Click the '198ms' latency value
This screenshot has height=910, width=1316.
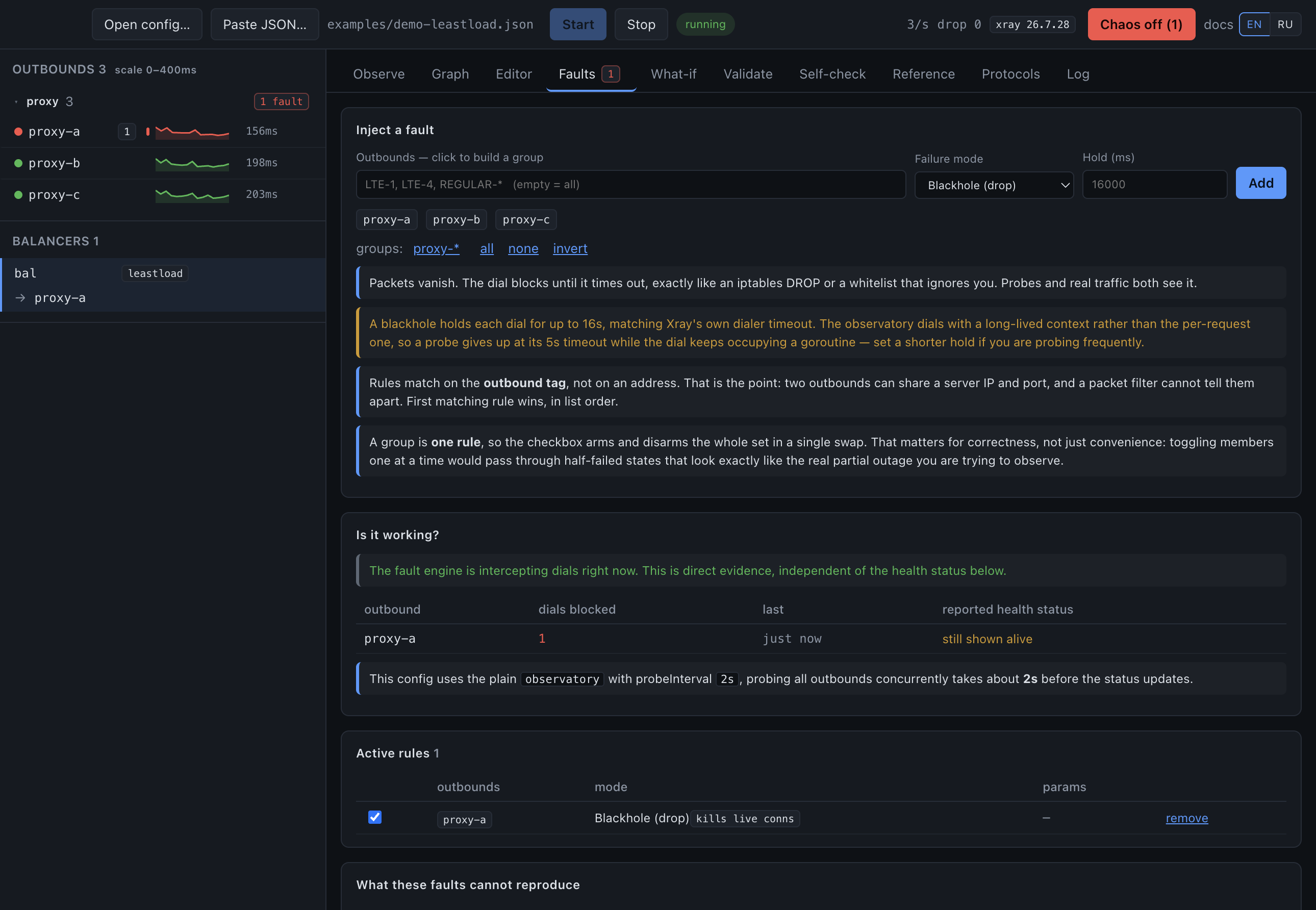262,163
